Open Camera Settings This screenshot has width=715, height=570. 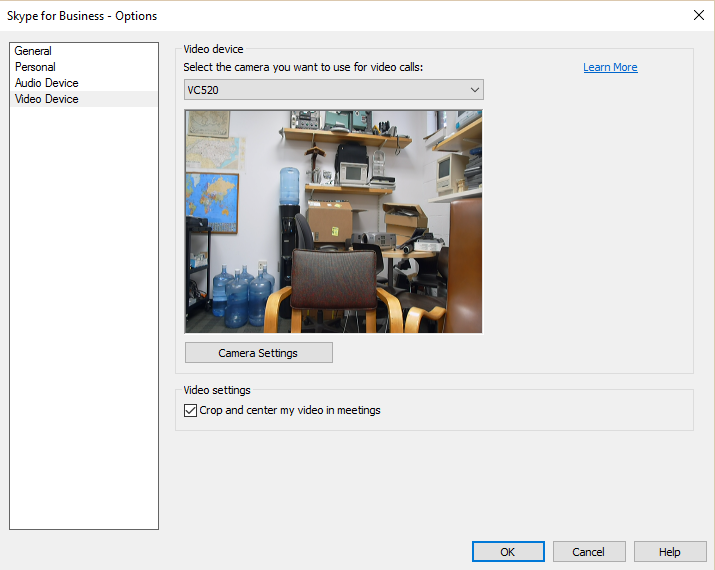click(259, 353)
